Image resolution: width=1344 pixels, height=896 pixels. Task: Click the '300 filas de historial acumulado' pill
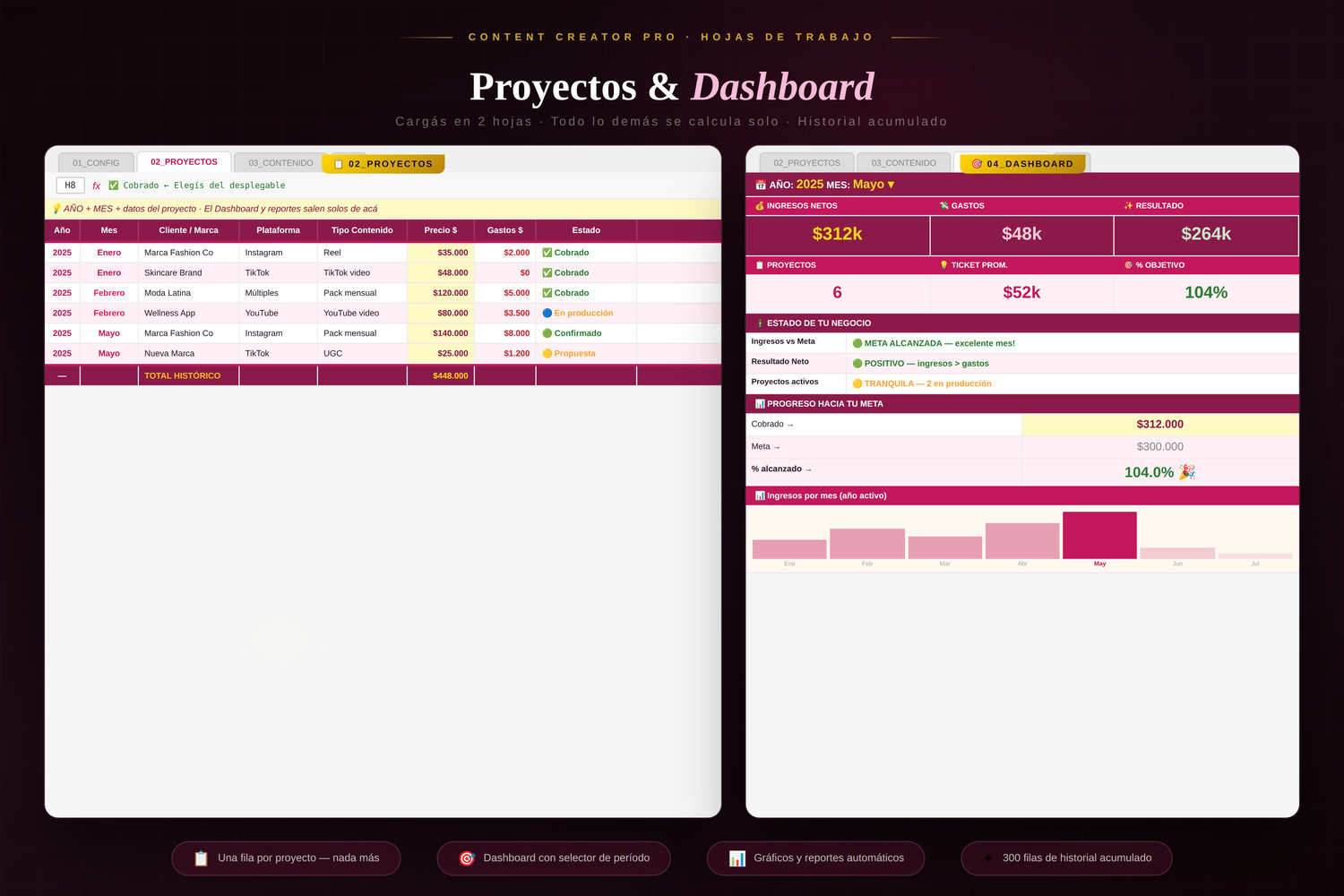[1066, 858]
